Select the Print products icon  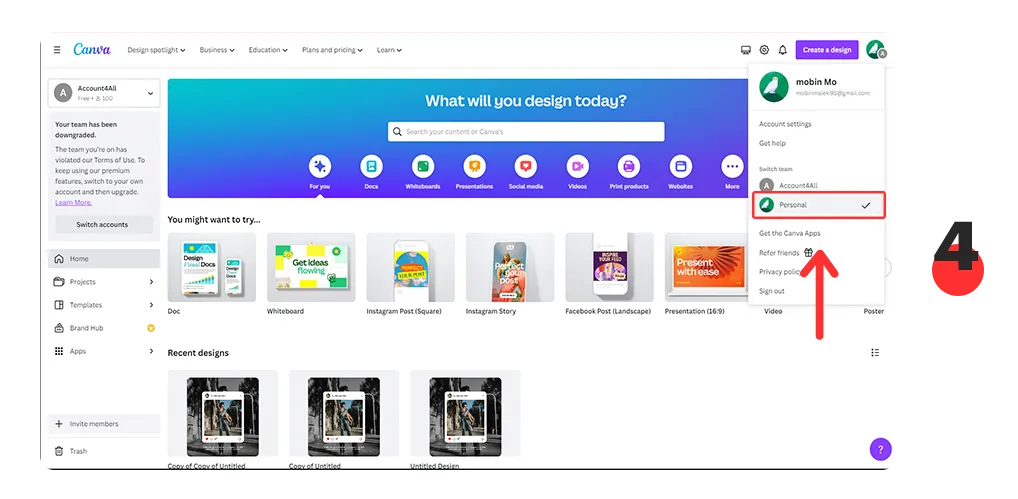coord(629,167)
